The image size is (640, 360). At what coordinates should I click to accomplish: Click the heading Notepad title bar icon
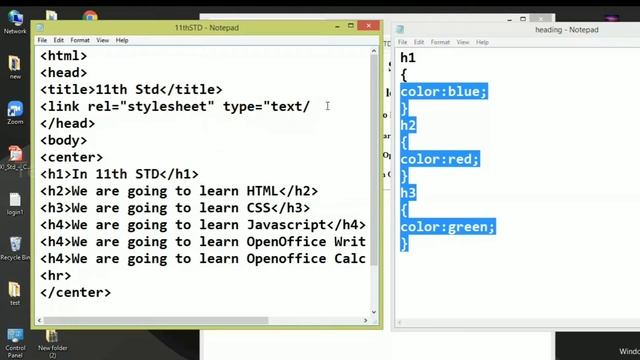[400, 29]
